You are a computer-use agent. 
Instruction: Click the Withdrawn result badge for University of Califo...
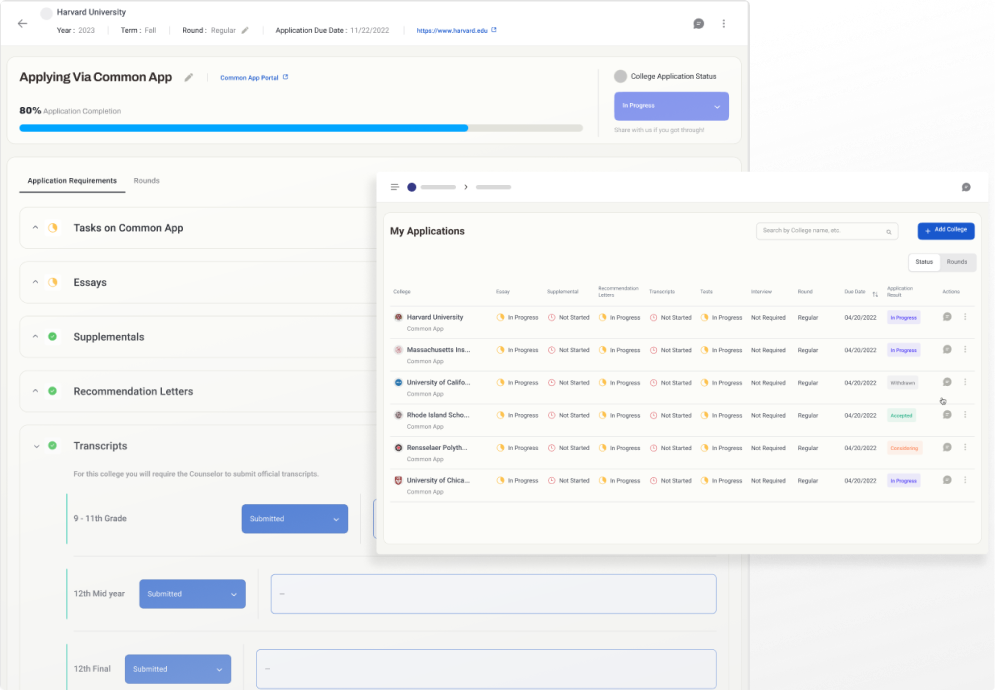902,383
